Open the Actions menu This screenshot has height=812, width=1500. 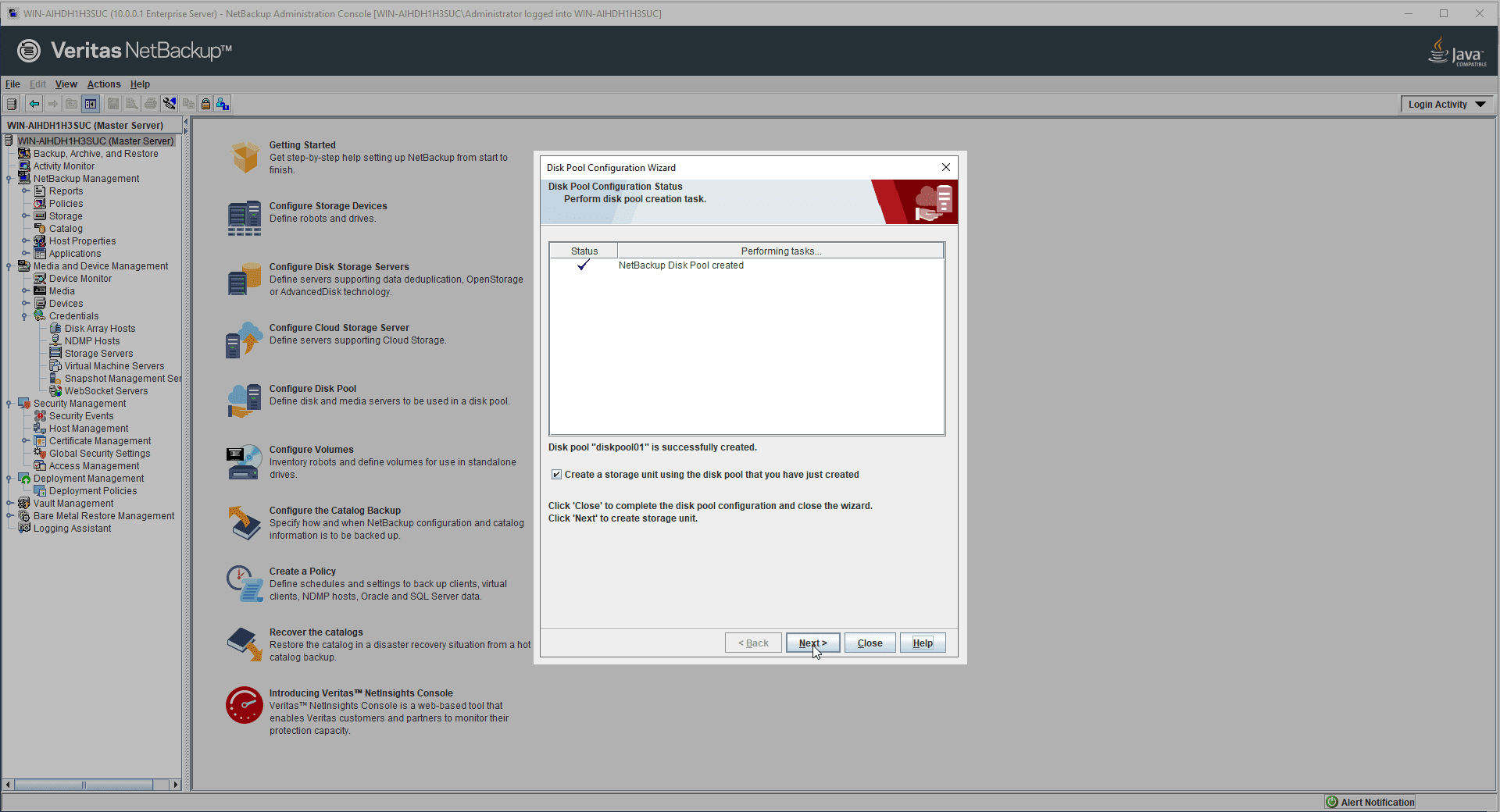pyautogui.click(x=104, y=84)
